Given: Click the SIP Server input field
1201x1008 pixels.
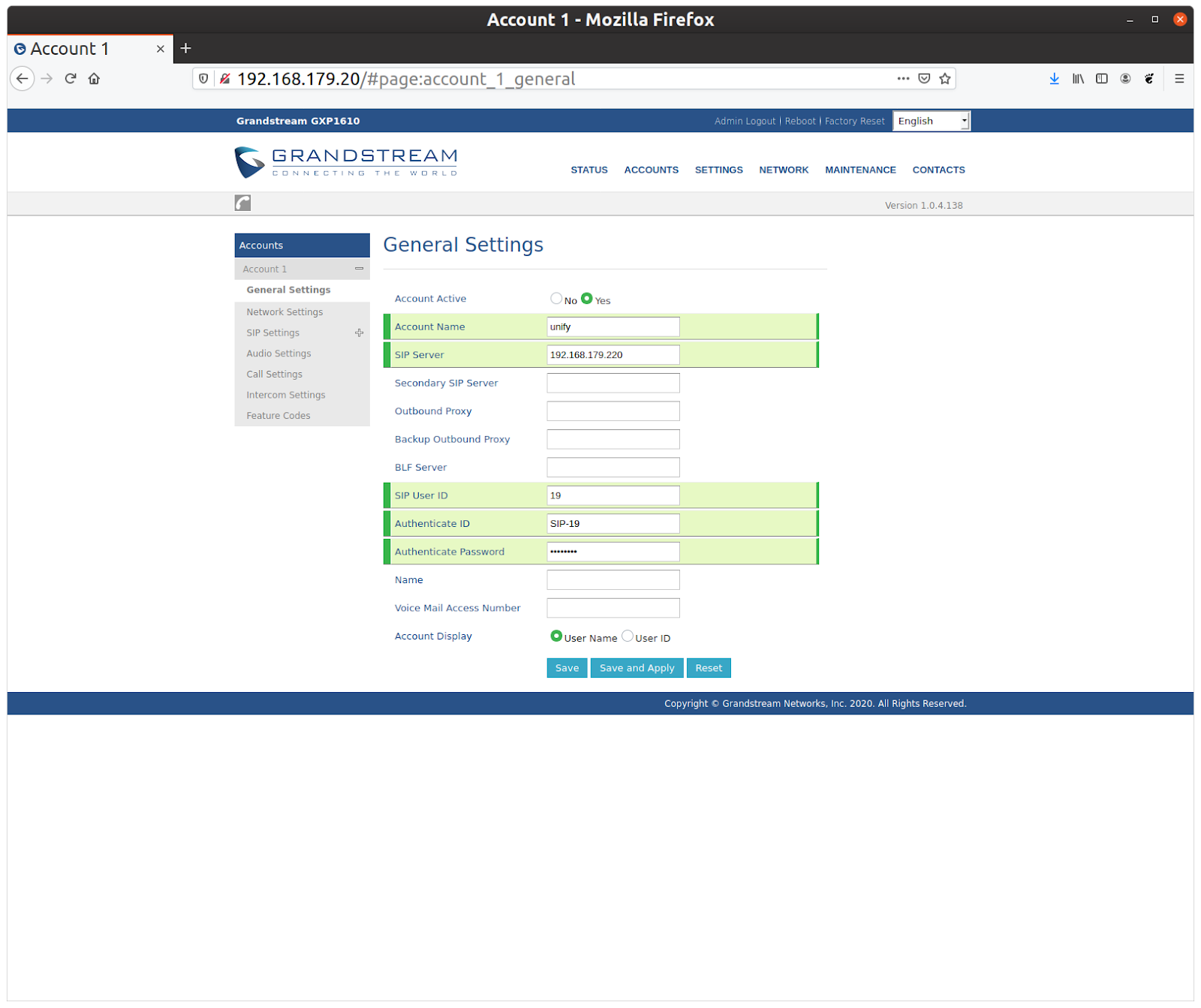Looking at the screenshot, I should (x=613, y=355).
